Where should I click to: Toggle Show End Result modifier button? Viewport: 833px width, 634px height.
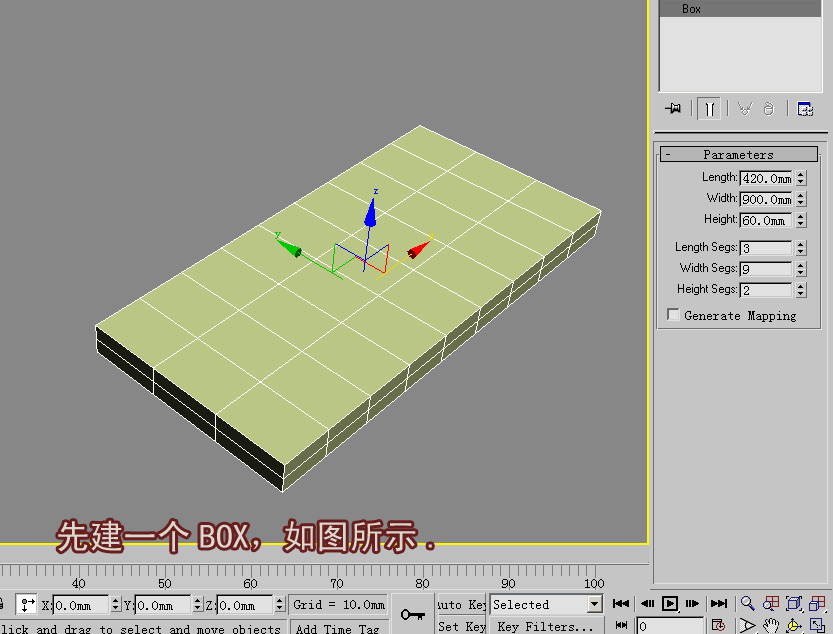709,109
